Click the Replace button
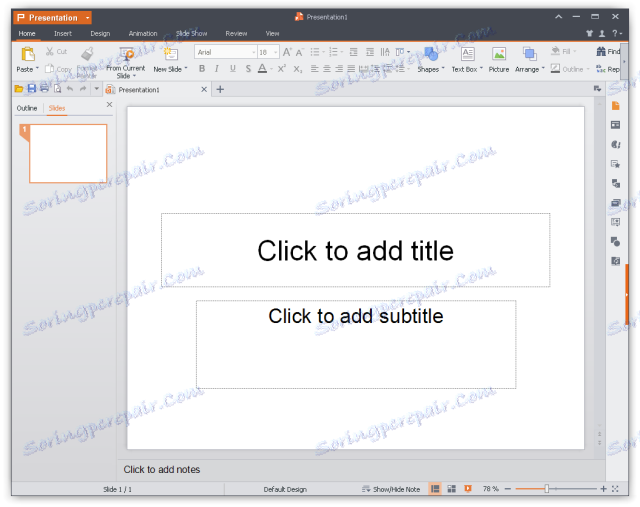Viewport: 640px width, 507px height. point(608,69)
